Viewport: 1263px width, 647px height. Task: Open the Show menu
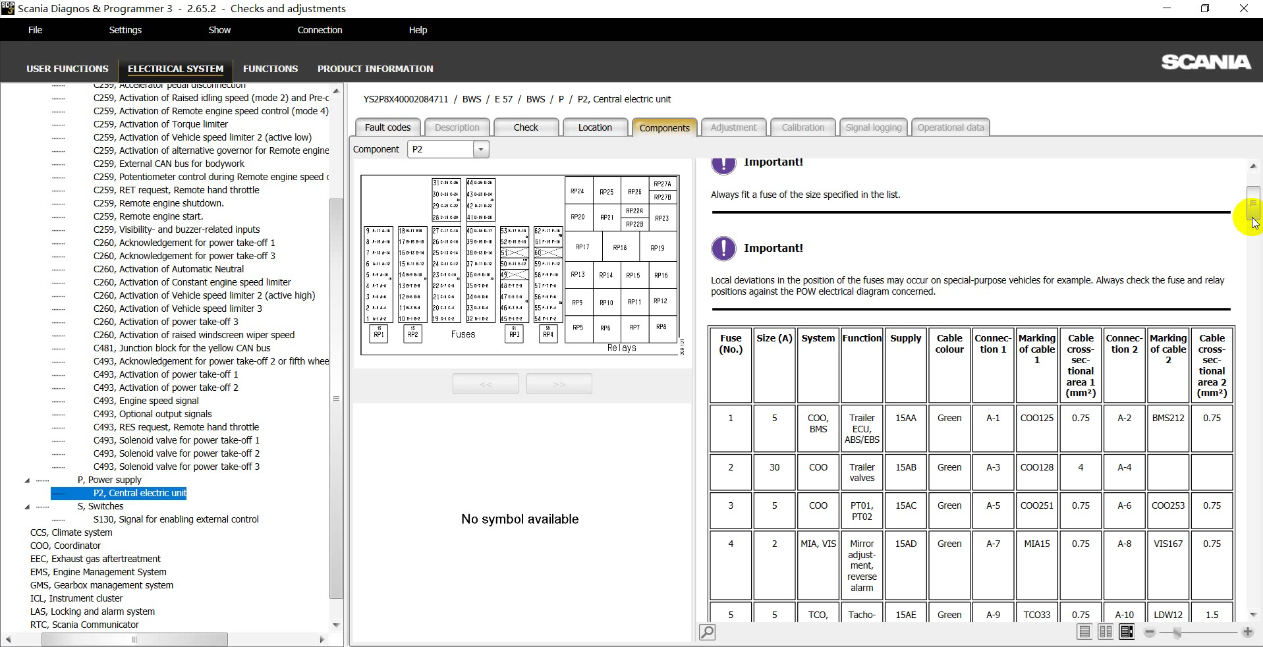click(220, 30)
